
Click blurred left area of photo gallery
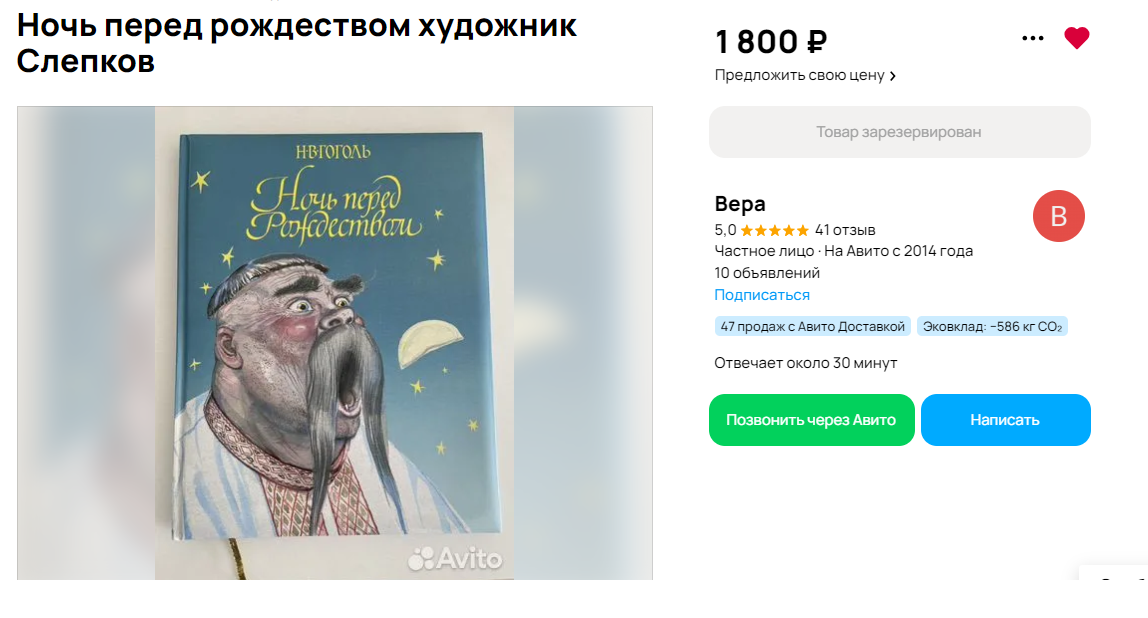pyautogui.click(x=86, y=343)
